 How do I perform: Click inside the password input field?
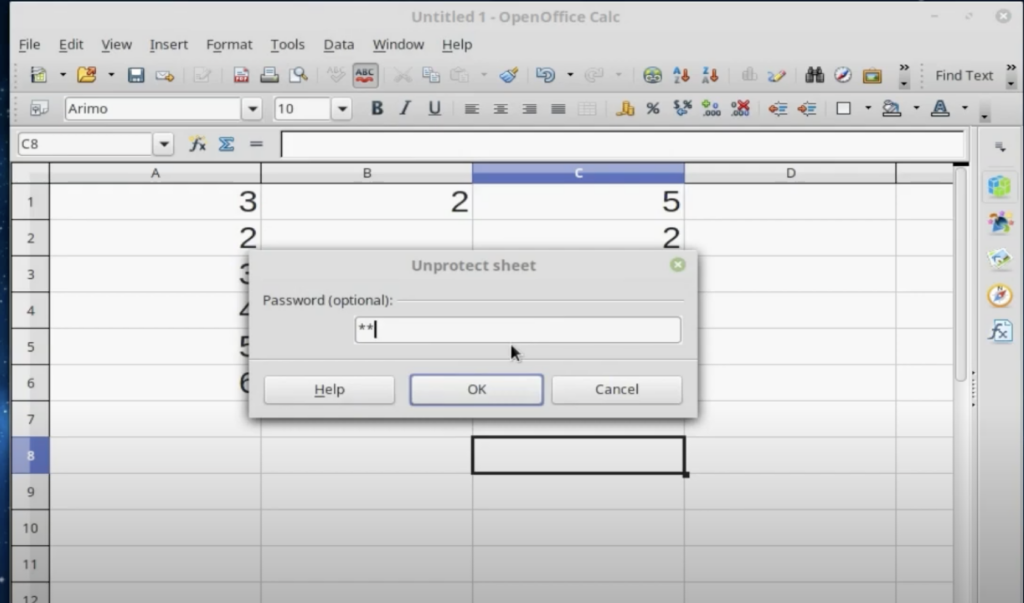click(x=517, y=329)
